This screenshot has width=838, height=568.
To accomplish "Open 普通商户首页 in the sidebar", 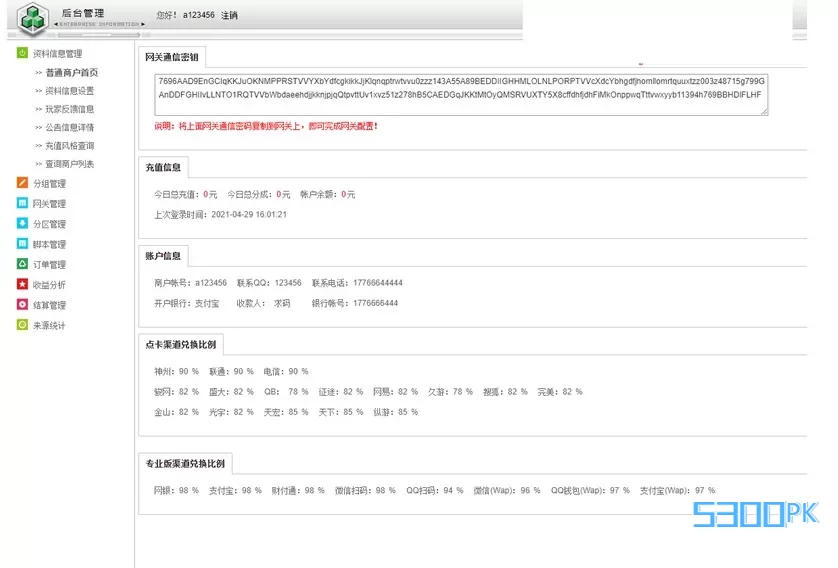I will 72,73.
